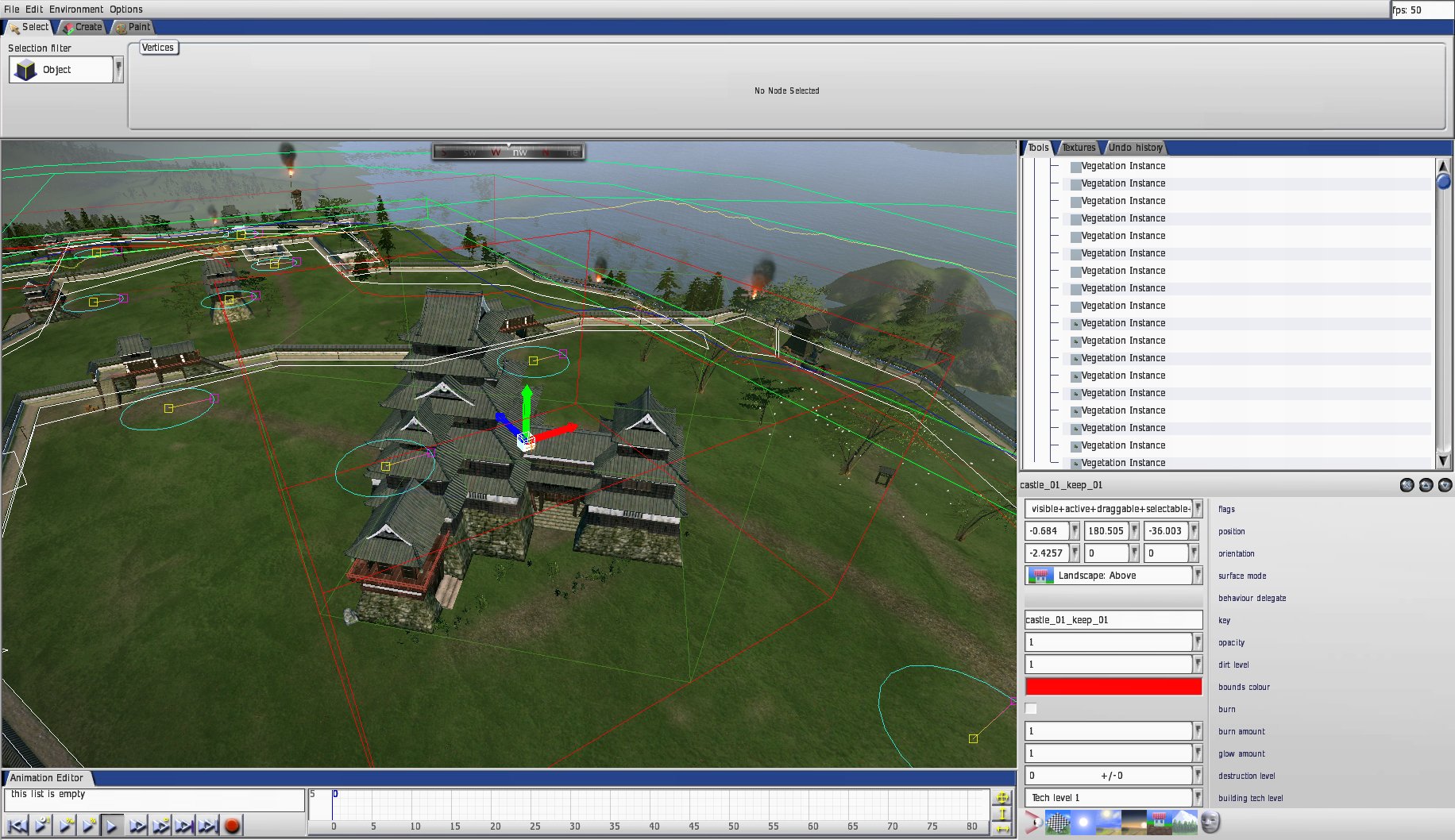Click the sun sky icon
Screen dimensions: 1455x840
tap(1083, 823)
